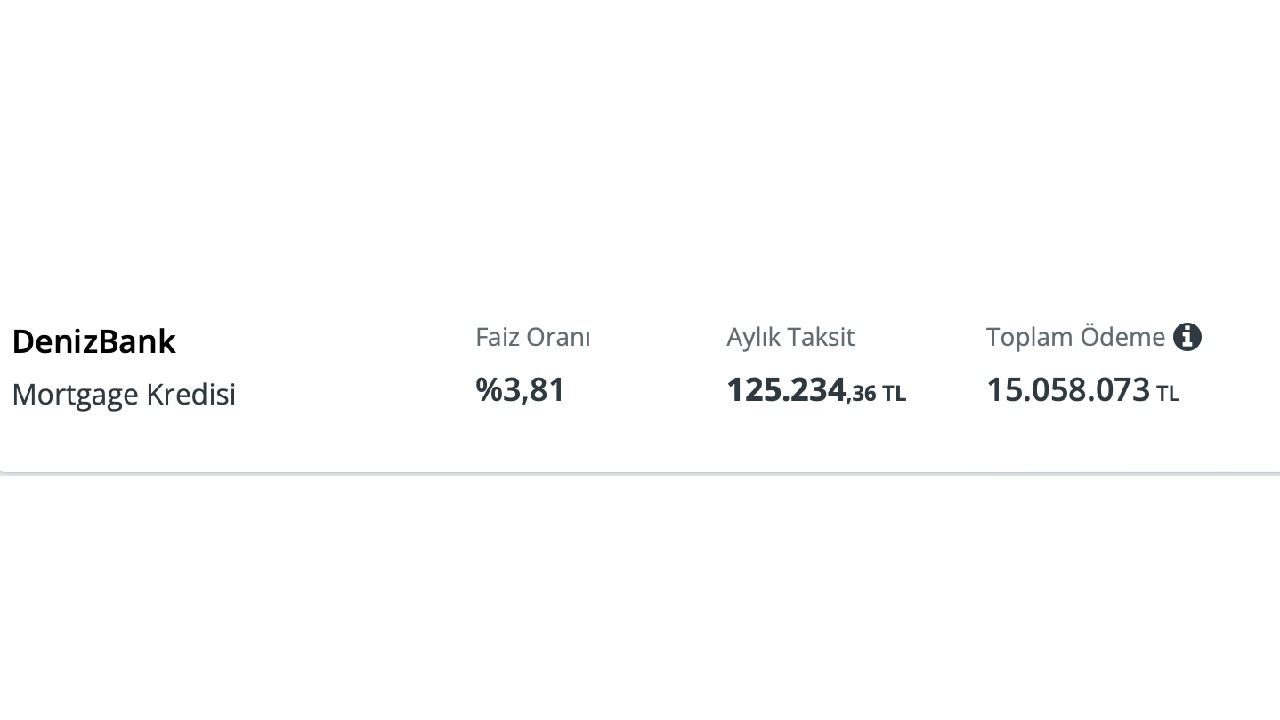
Task: Select the %3,81 interest rate value
Action: click(x=521, y=390)
